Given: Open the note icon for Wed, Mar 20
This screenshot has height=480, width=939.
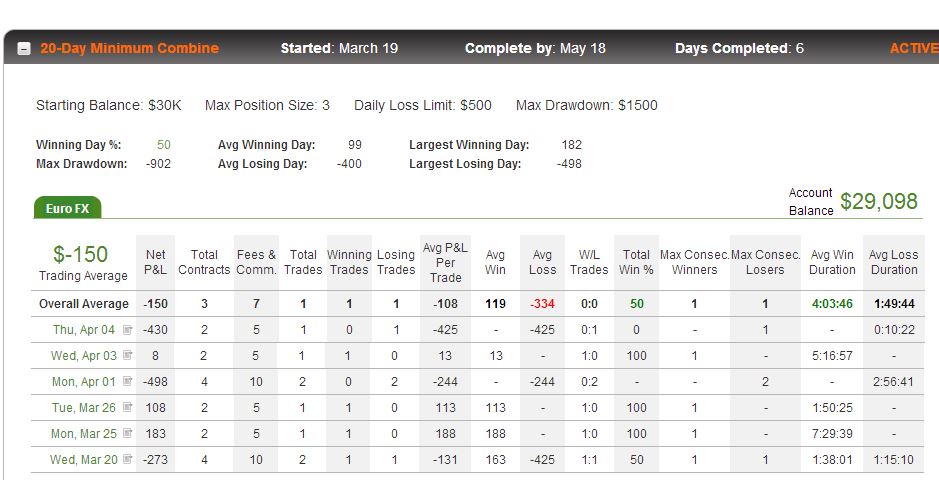Looking at the screenshot, I should 127,460.
